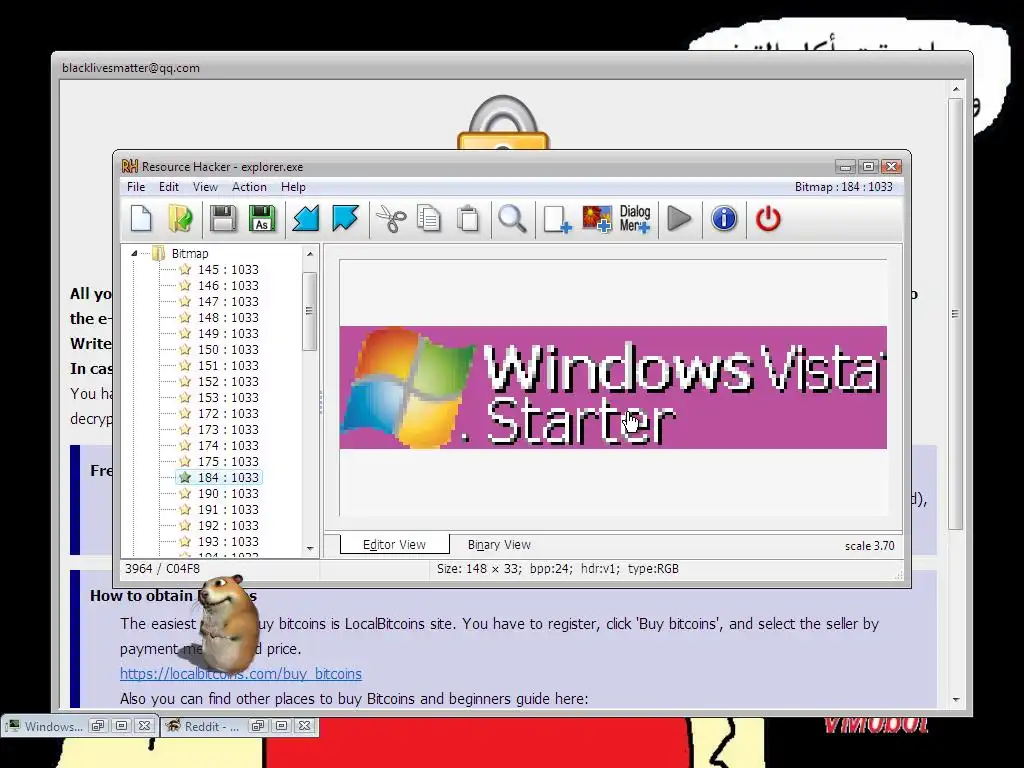Screen dimensions: 1024x768
Task: Click the Bitmap folder icon in tree
Action: tap(159, 253)
